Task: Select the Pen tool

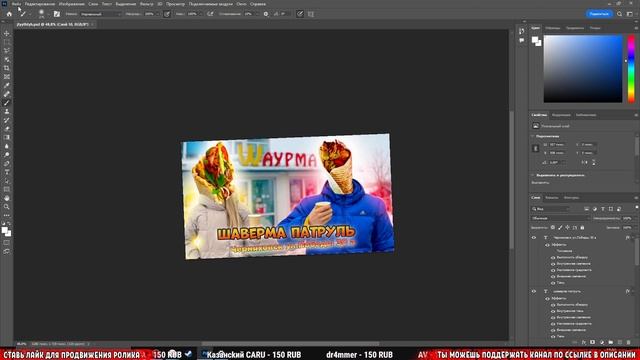Action: point(7,163)
